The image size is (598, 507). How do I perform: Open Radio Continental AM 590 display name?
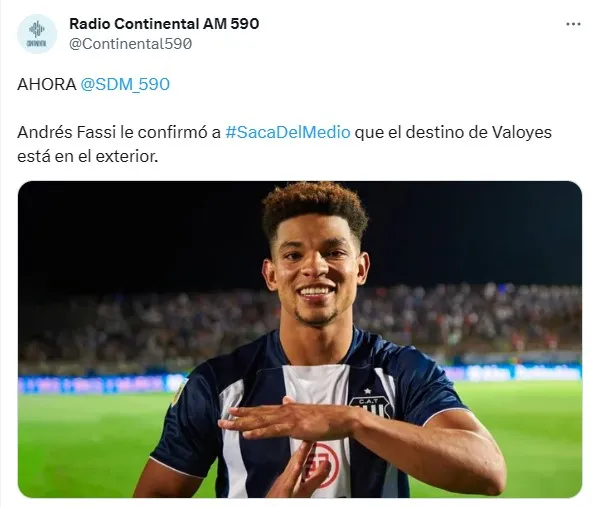tap(164, 24)
